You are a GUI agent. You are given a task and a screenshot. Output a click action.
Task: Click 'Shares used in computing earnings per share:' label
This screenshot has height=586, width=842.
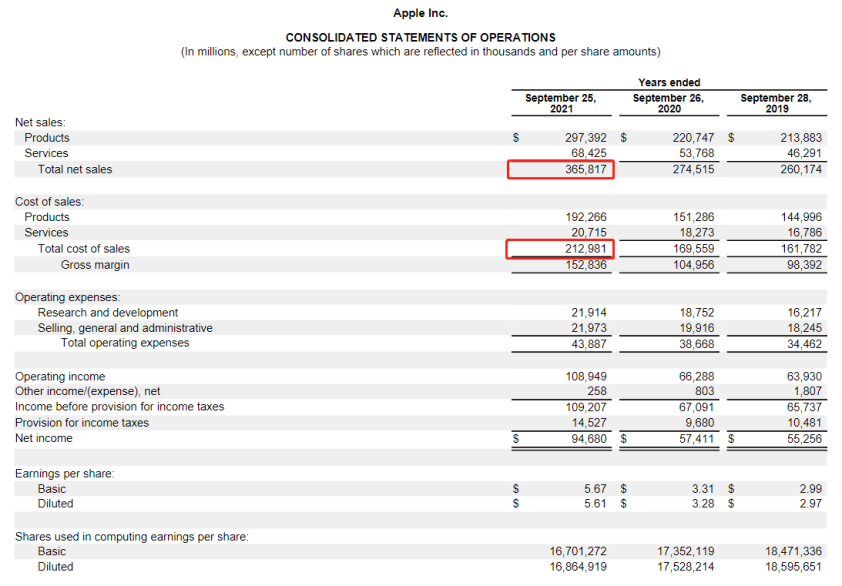click(132, 537)
